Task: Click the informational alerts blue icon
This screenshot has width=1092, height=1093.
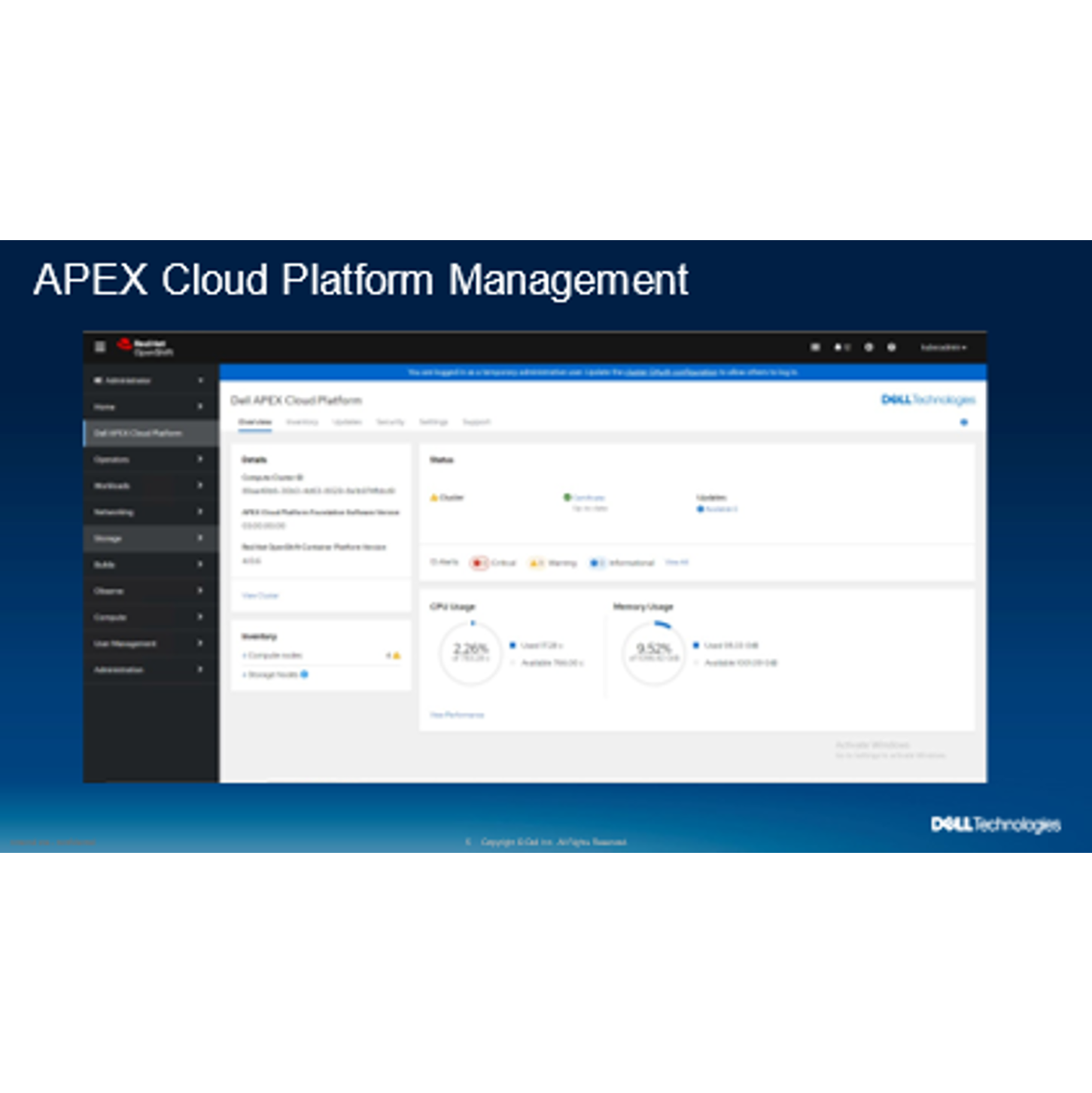Action: pyautogui.click(x=597, y=562)
